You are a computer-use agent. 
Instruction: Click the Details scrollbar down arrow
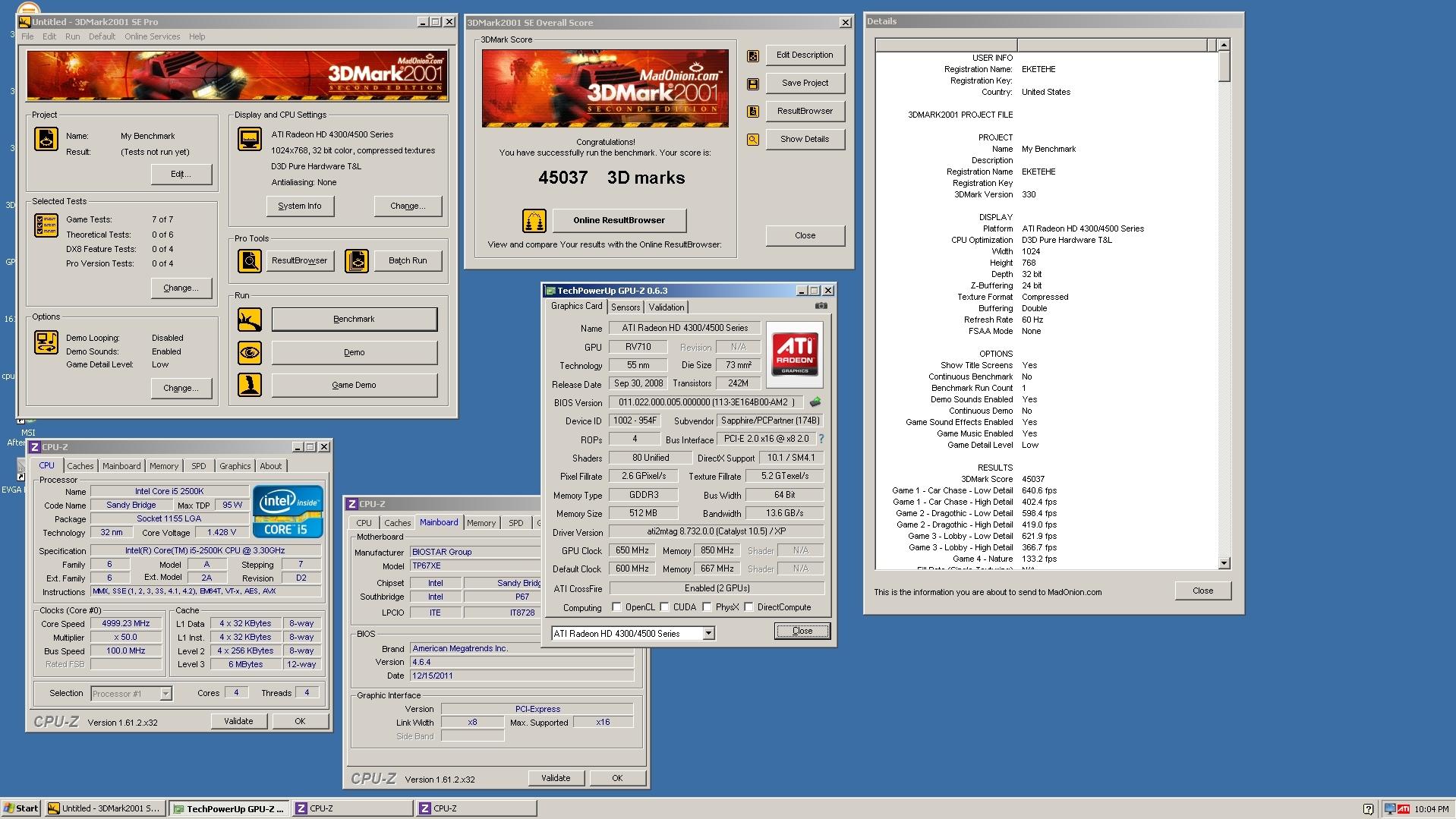tap(1223, 563)
